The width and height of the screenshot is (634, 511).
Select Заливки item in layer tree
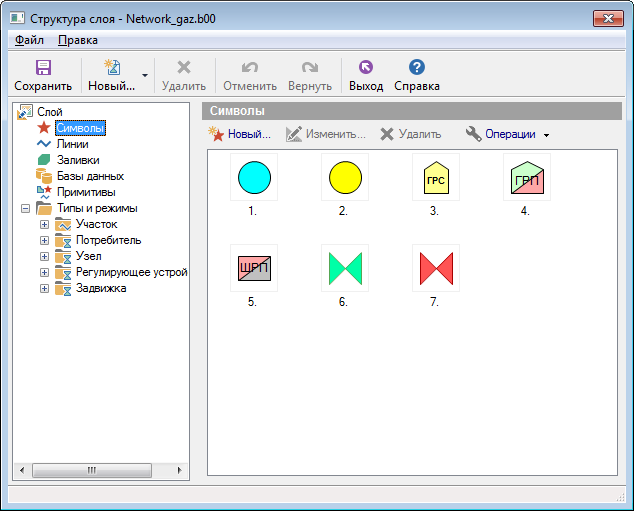click(x=77, y=160)
